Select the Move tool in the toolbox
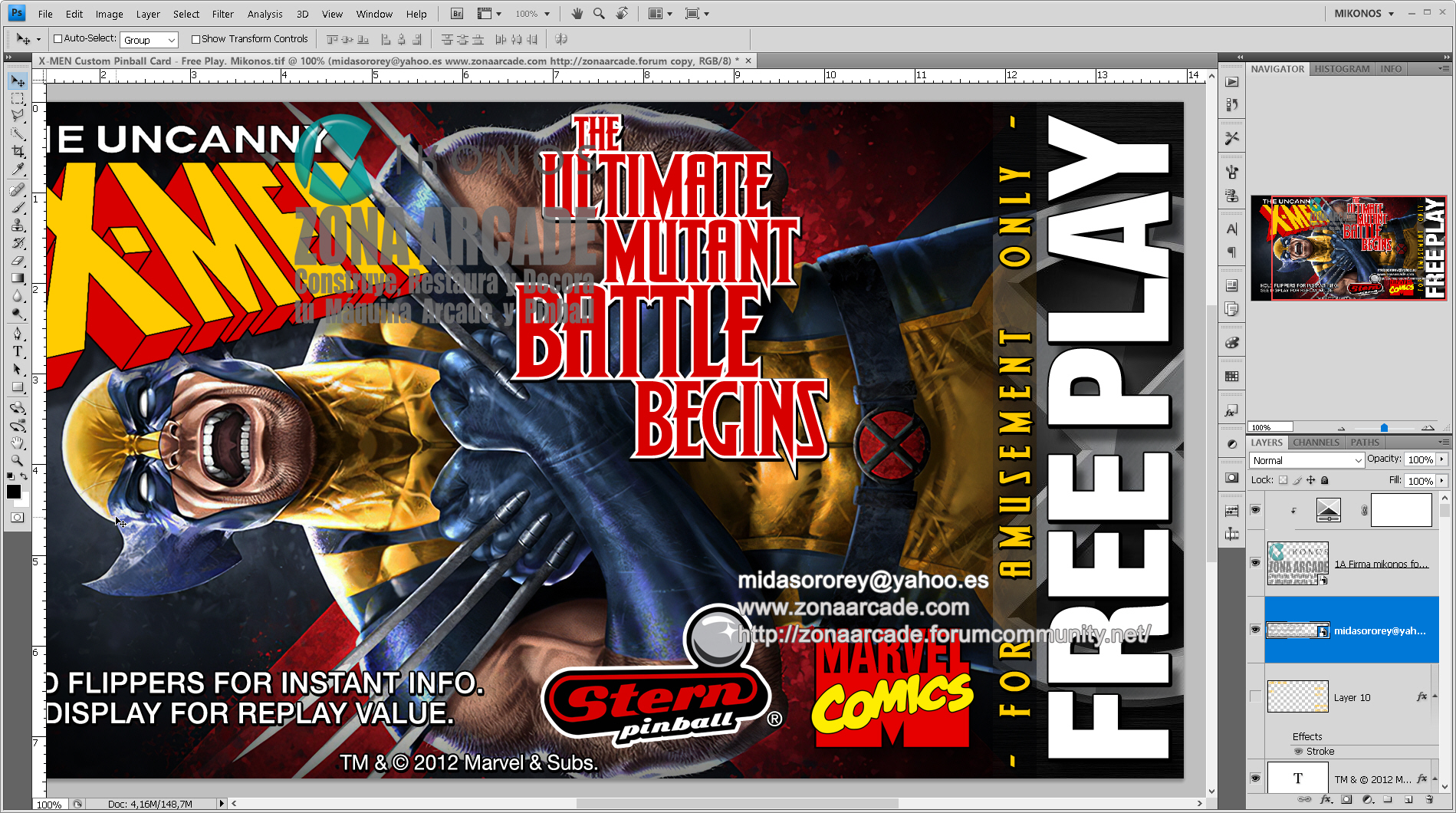This screenshot has height=813, width=1456. (x=18, y=81)
